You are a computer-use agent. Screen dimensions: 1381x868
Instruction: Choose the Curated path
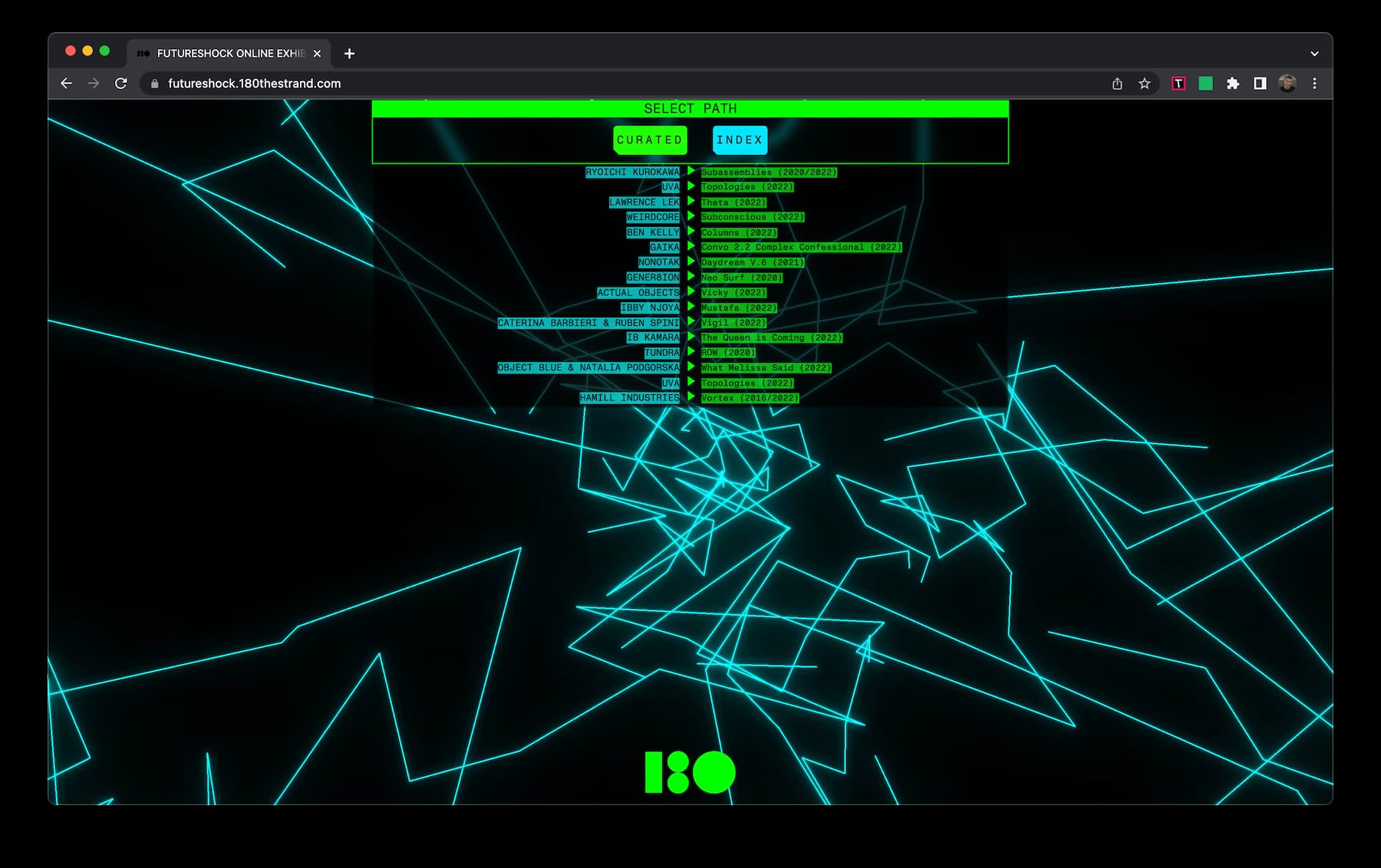click(x=650, y=140)
